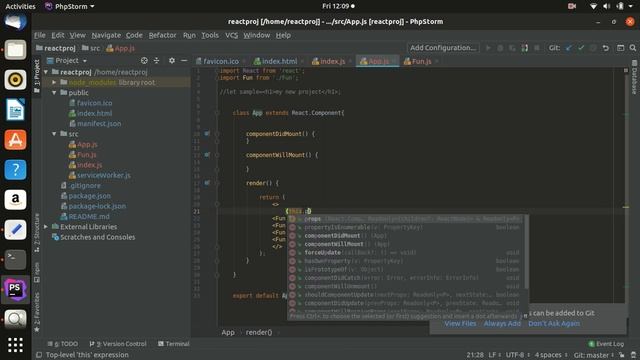Click the Debug bug icon in toolbar
This screenshot has height=360, width=640.
pos(500,48)
